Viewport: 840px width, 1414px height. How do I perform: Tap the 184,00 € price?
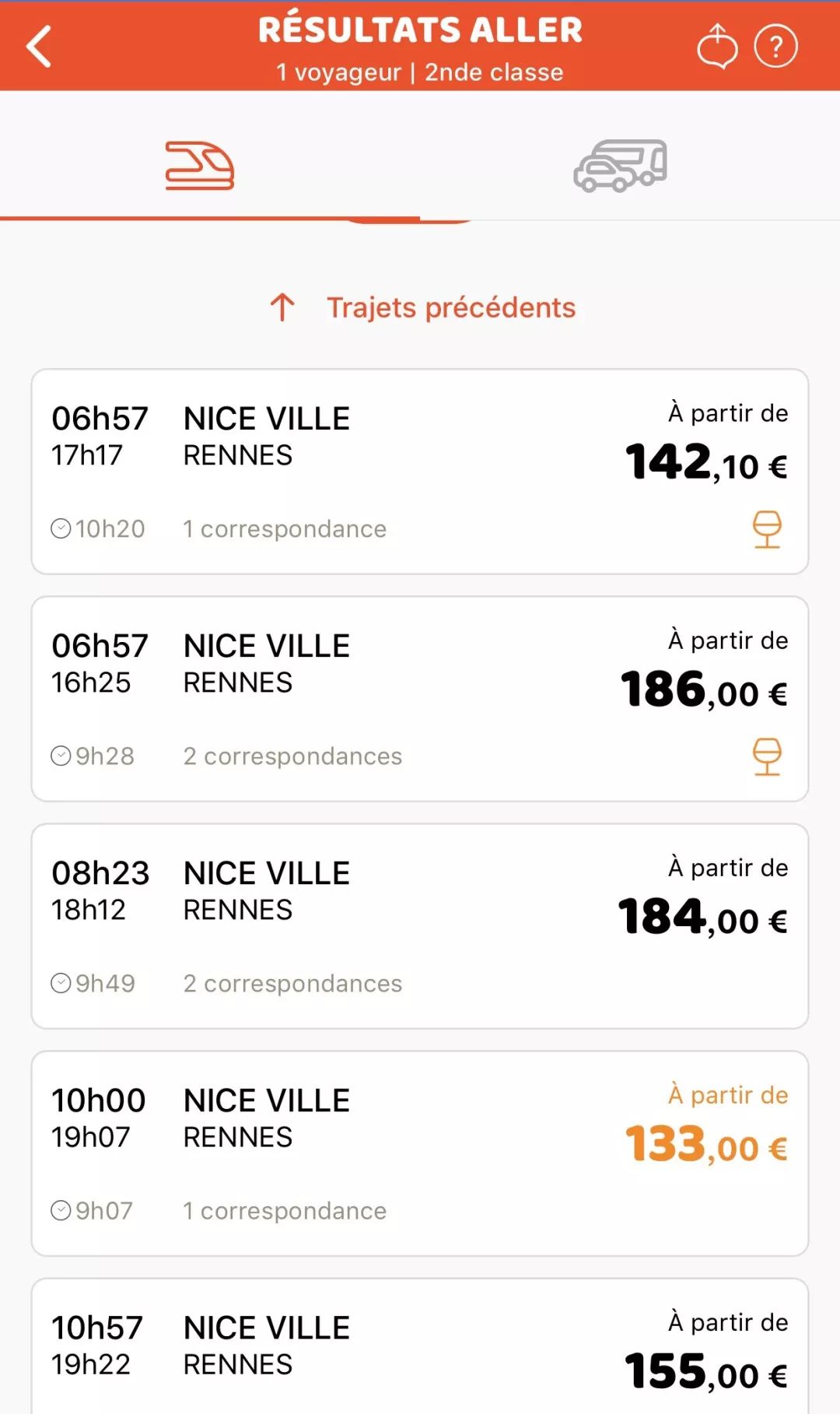702,918
